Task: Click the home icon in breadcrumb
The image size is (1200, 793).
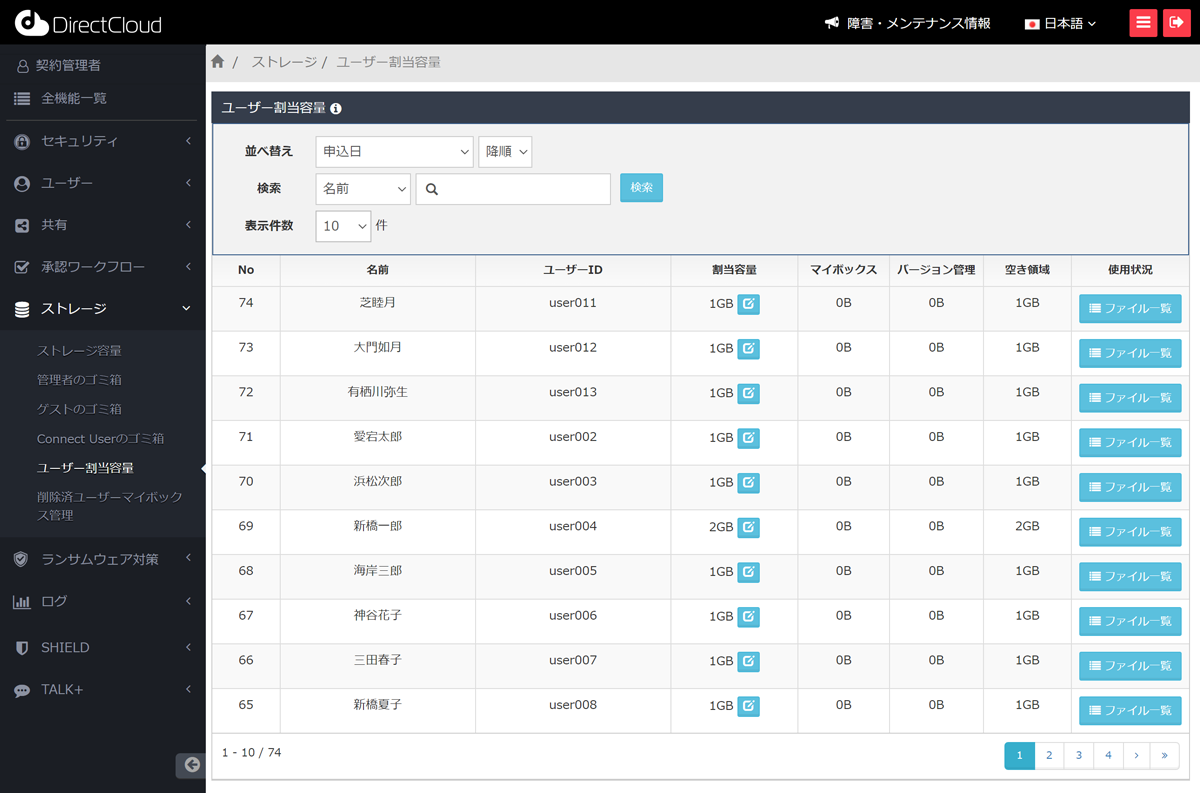Action: [218, 62]
